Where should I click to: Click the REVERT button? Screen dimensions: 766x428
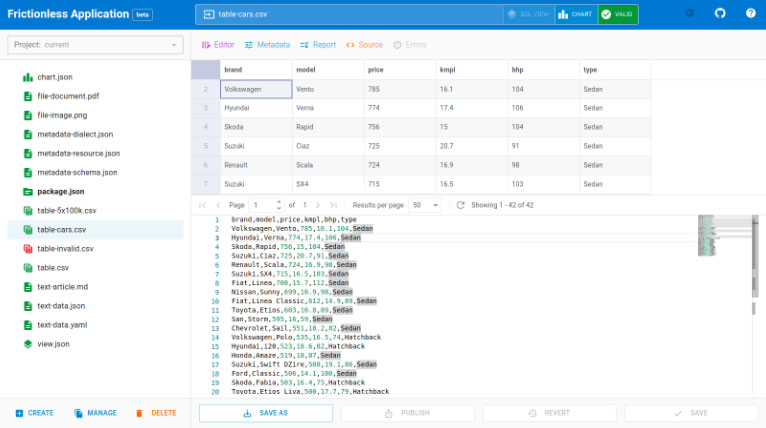[x=550, y=413]
